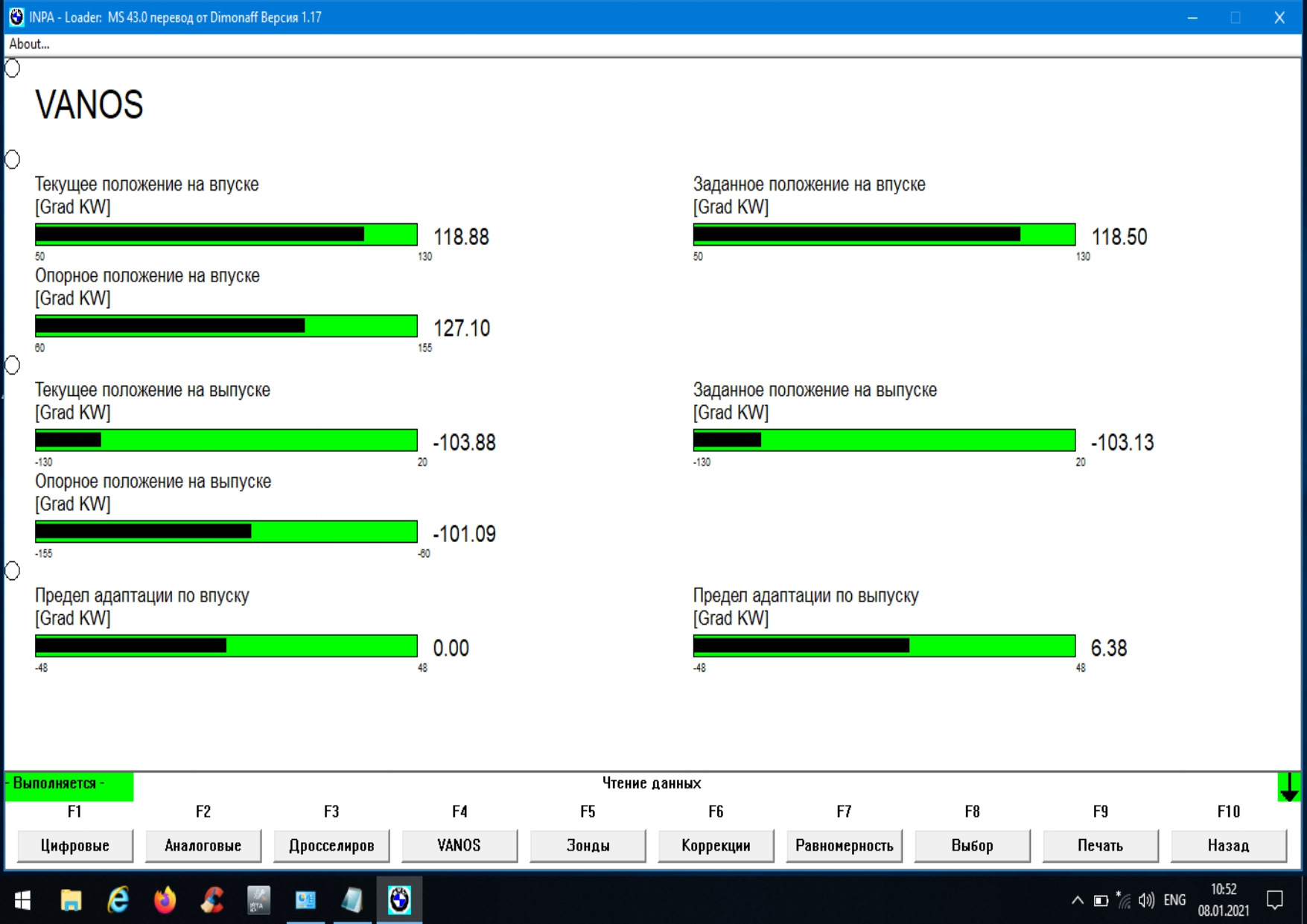
Task: Switch the ENG input language indicator
Action: tap(1174, 901)
